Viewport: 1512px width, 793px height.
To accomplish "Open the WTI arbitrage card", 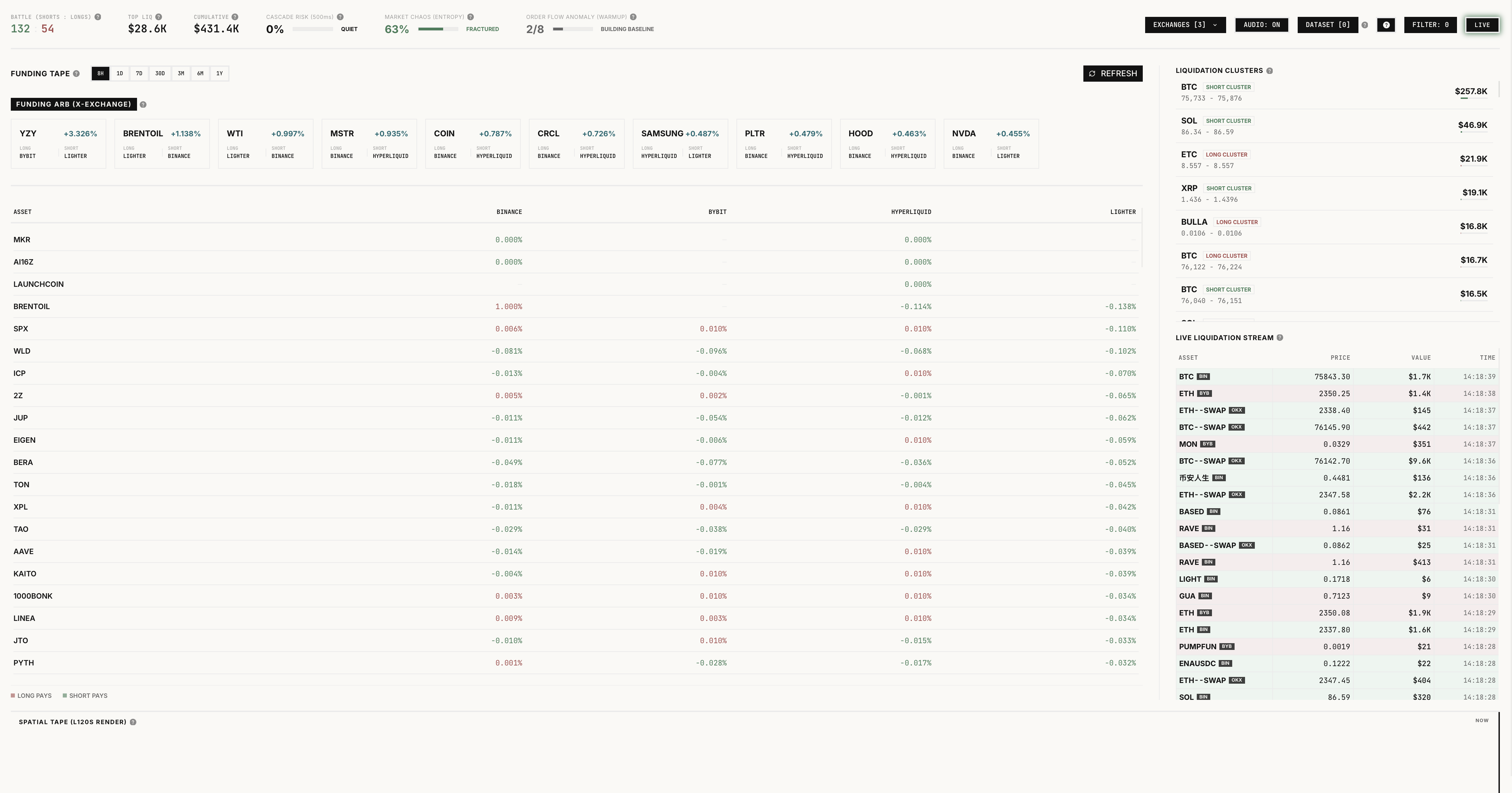I will [265, 144].
